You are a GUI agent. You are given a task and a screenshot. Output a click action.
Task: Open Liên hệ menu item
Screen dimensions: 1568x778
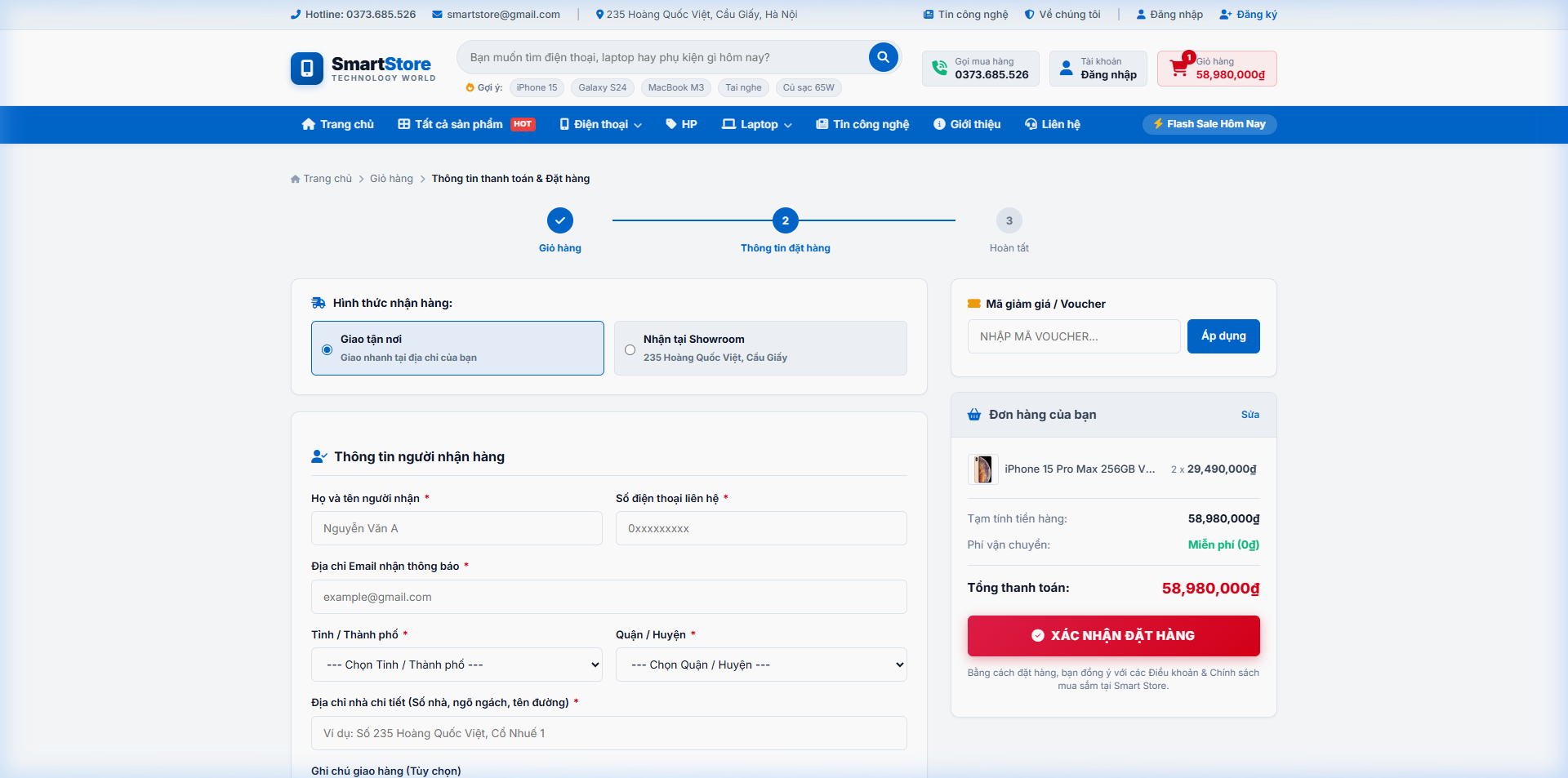coord(1053,124)
